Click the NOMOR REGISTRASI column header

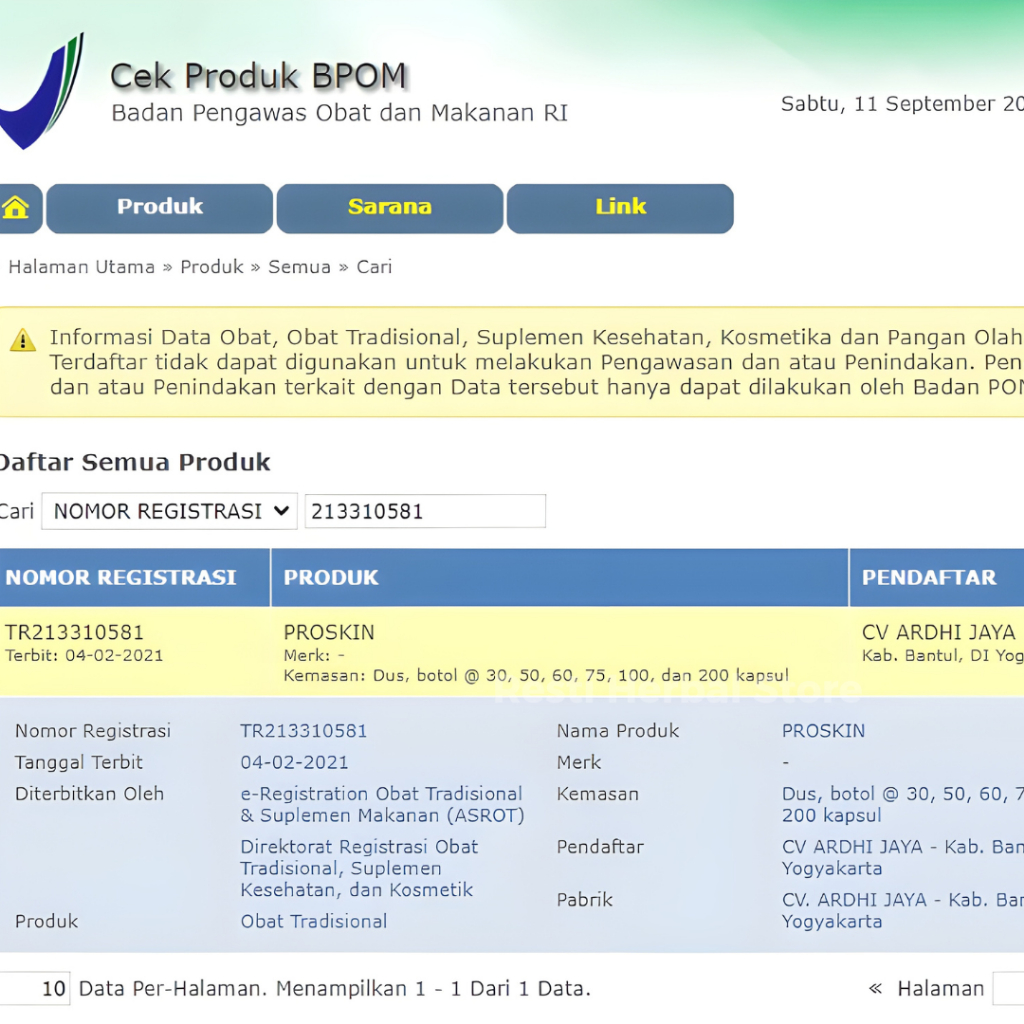coord(135,577)
